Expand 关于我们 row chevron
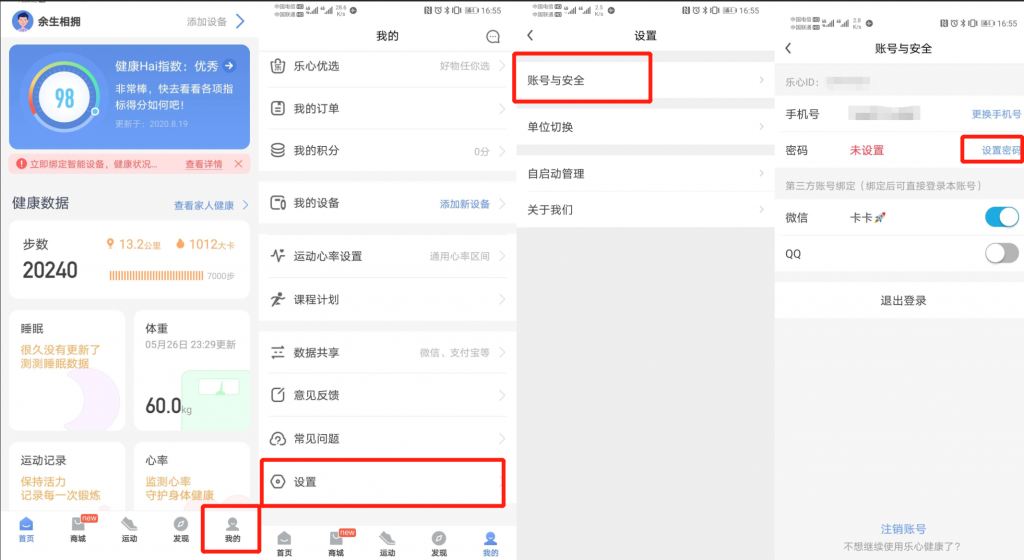This screenshot has width=1024, height=560. [x=761, y=210]
